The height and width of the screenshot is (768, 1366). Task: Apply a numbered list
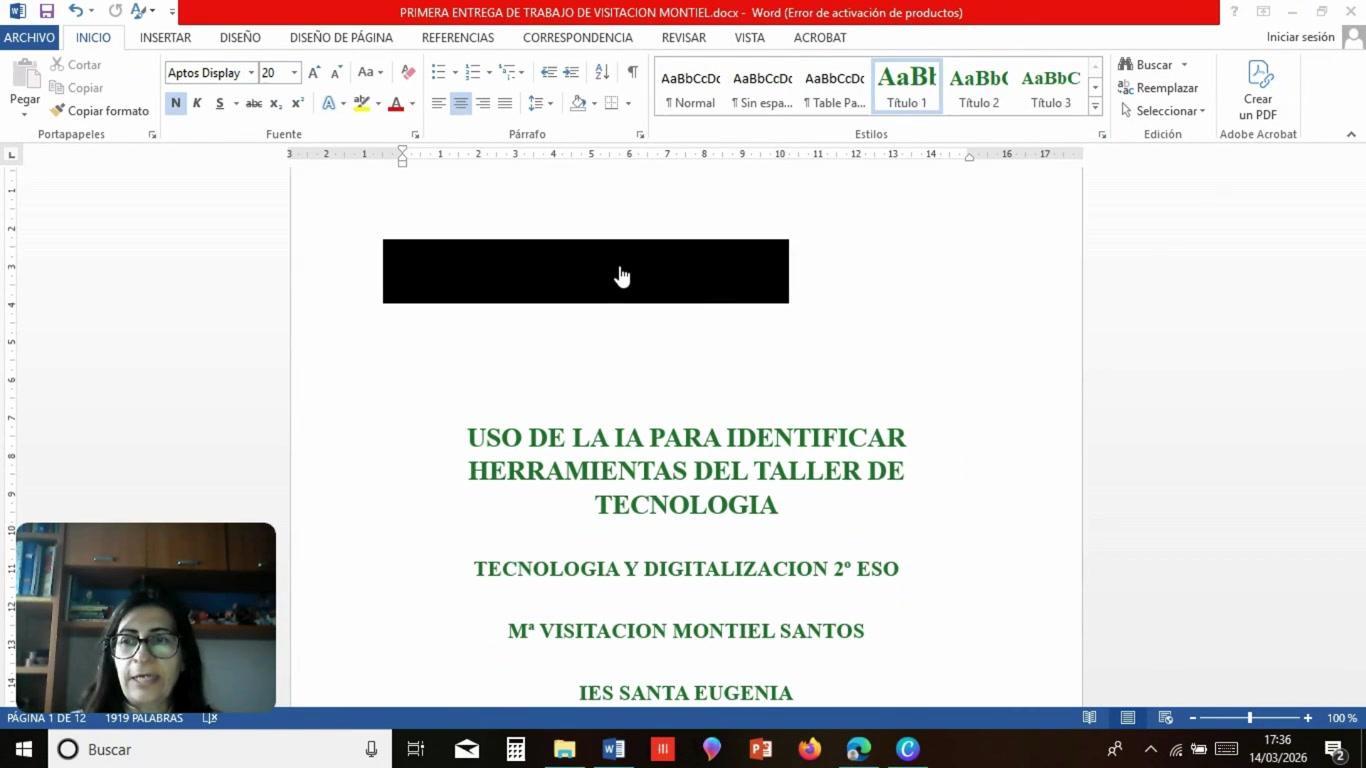(473, 73)
